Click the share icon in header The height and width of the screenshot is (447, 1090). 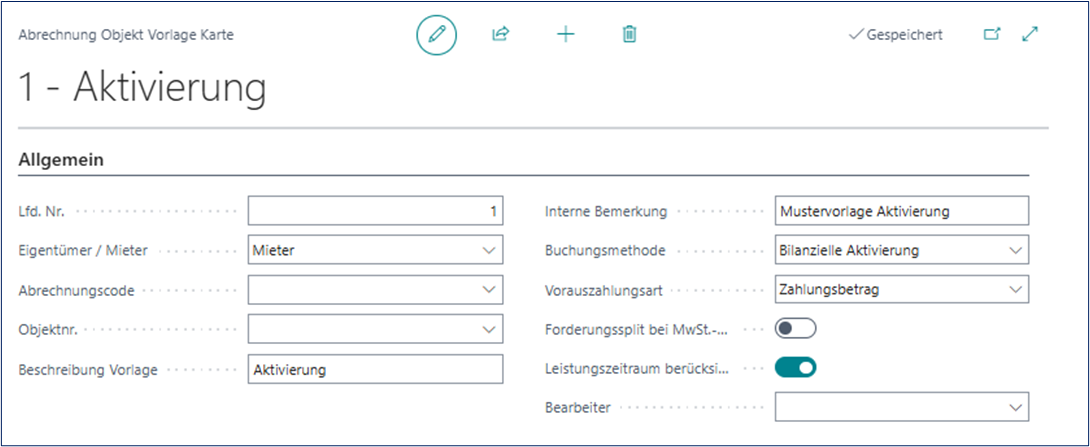[x=500, y=35]
